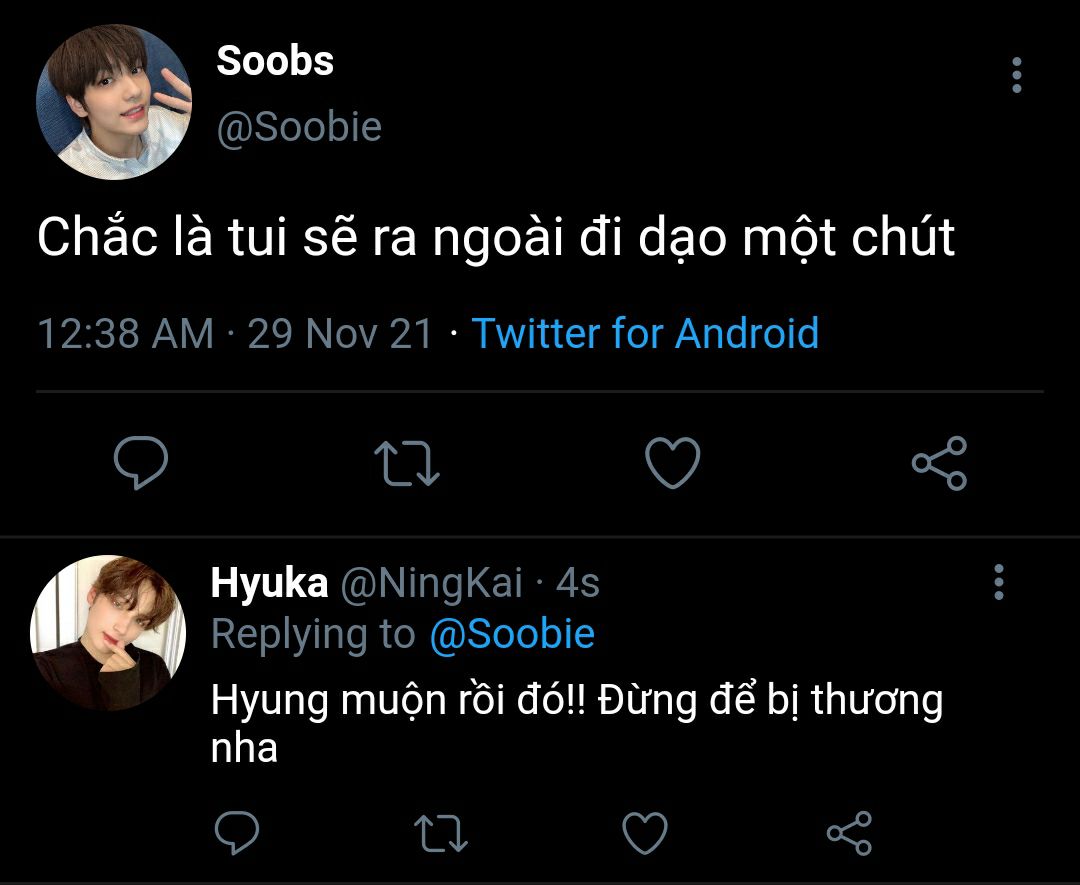
Task: View Hyuka's profile picture
Action: [108, 632]
